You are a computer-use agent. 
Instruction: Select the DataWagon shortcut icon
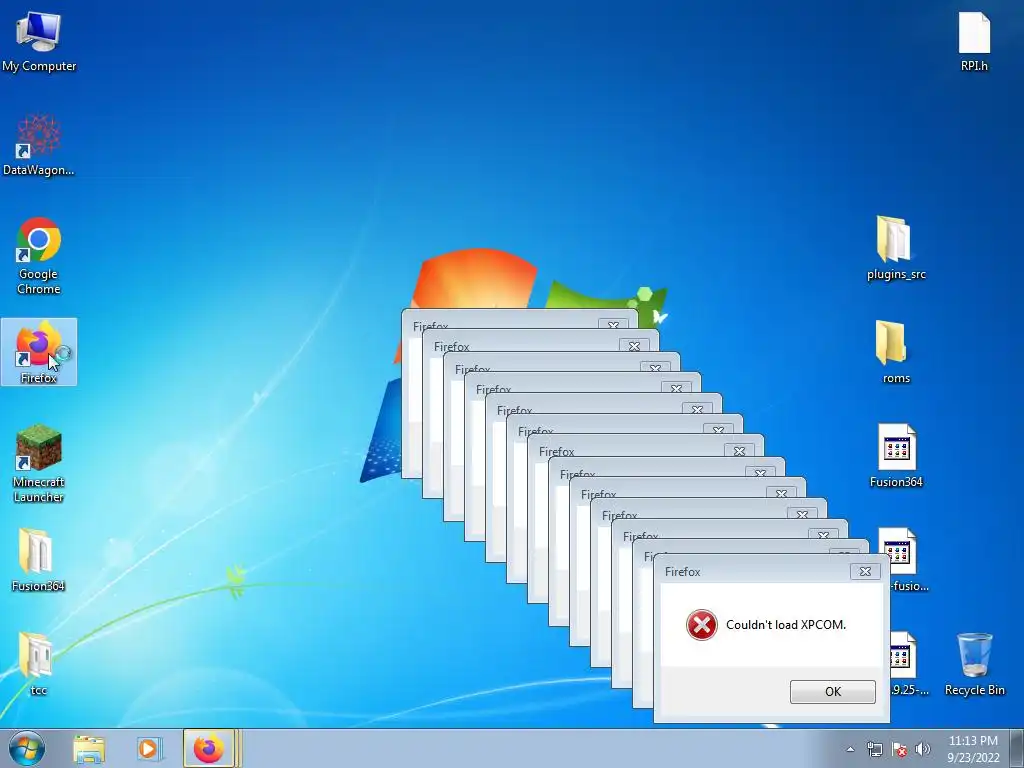(39, 145)
